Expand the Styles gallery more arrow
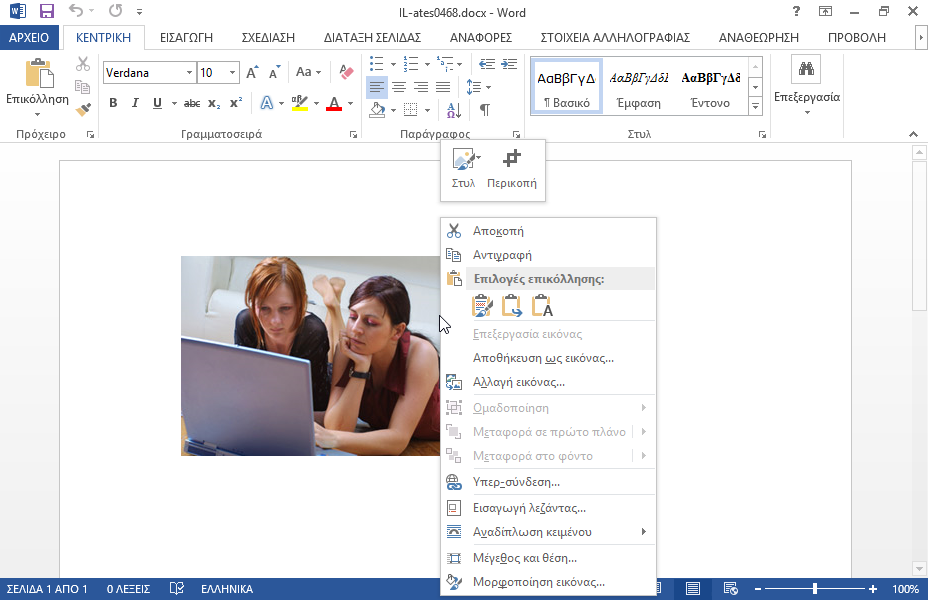Screen dimensions: 928x600 pos(755,107)
